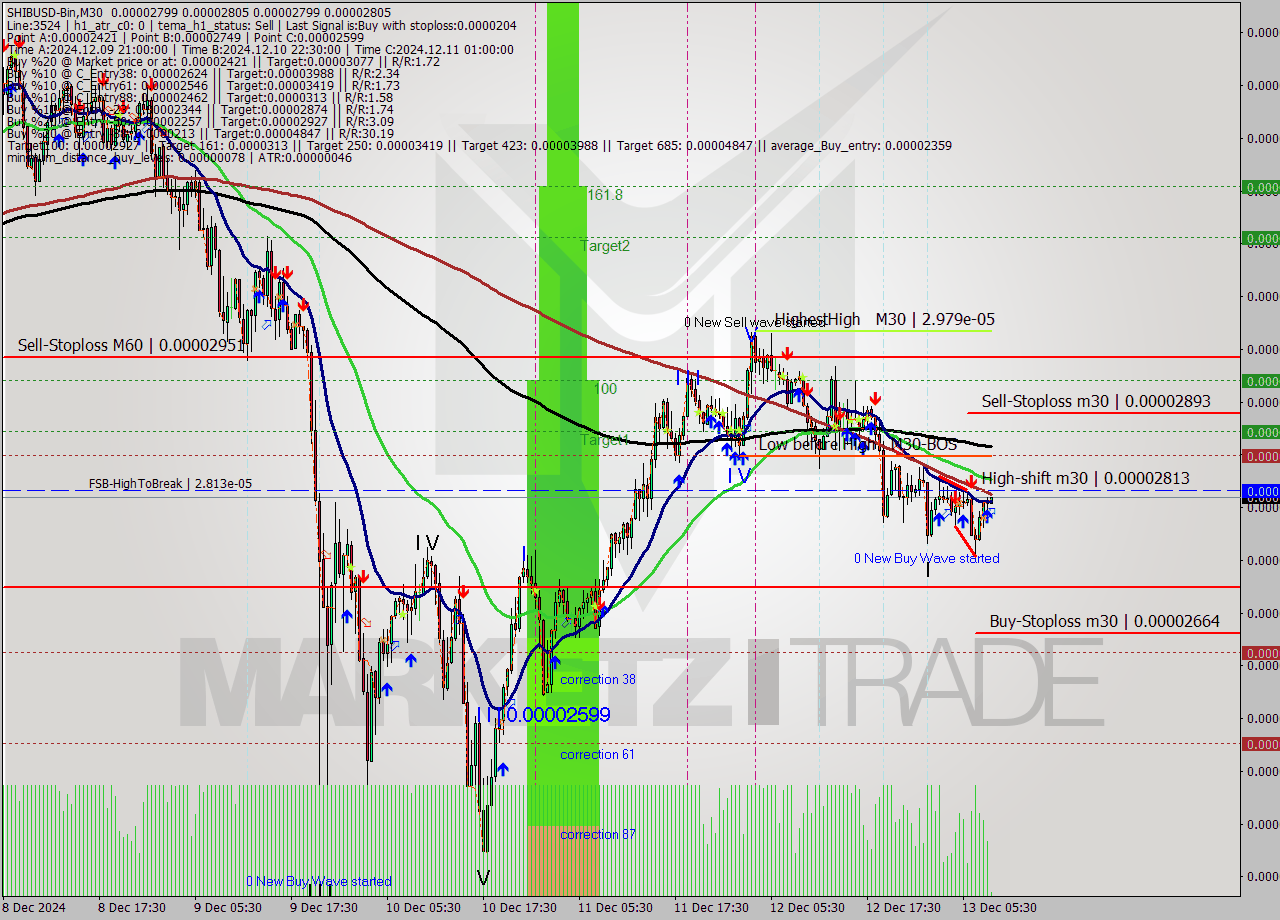Select the '8 Dec 17:30' time axis label

[132, 908]
